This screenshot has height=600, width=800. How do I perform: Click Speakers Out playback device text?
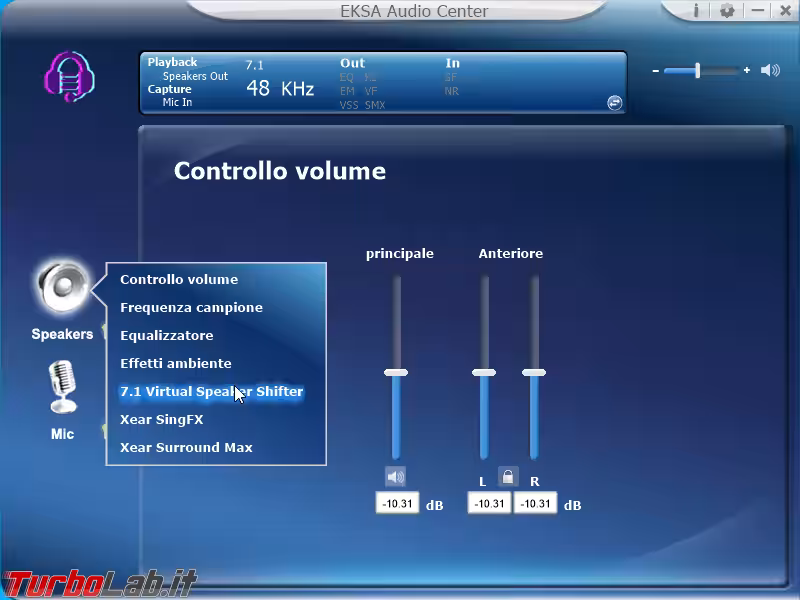195,76
